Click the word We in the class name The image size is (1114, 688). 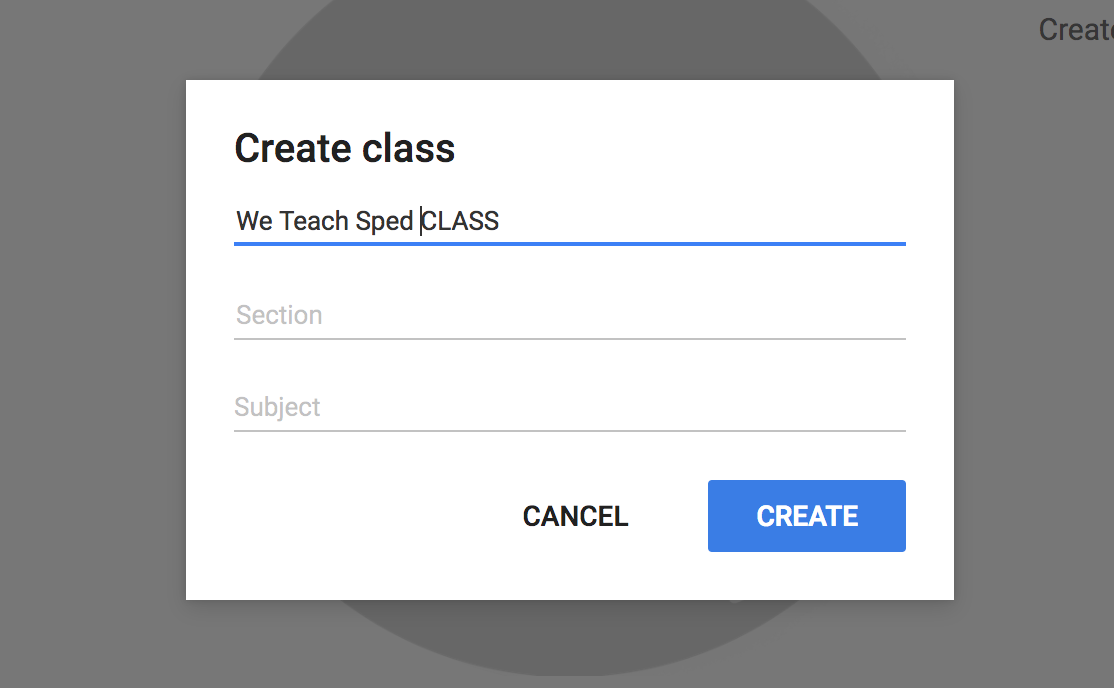[254, 221]
